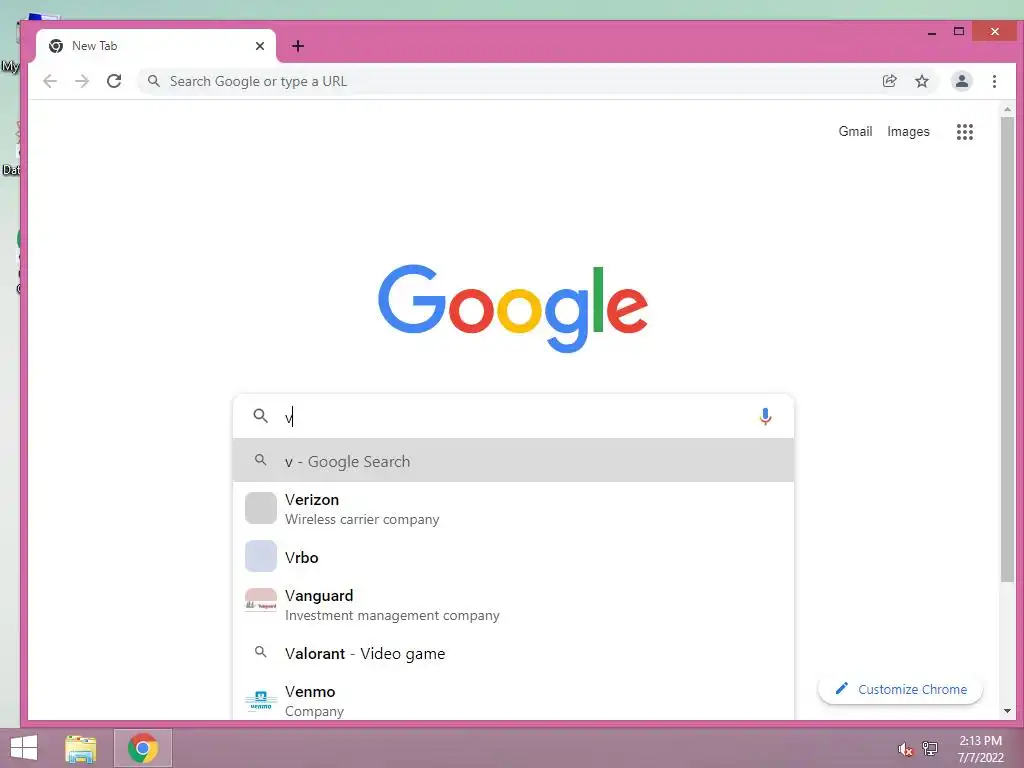
Task: Maximize the Chrome window
Action: click(959, 31)
